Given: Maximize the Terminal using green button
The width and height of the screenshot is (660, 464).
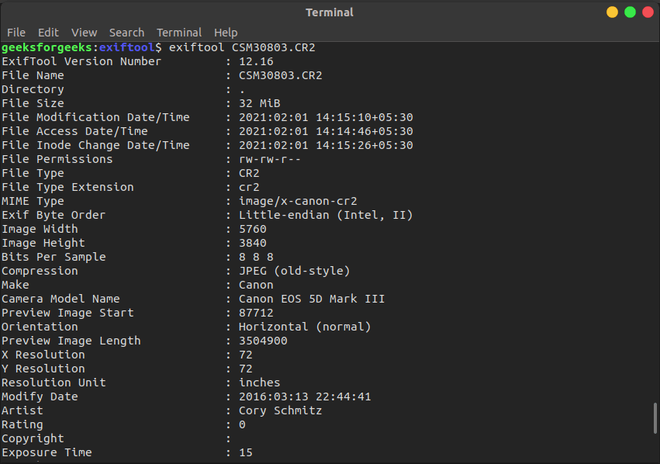Looking at the screenshot, I should click(x=630, y=12).
